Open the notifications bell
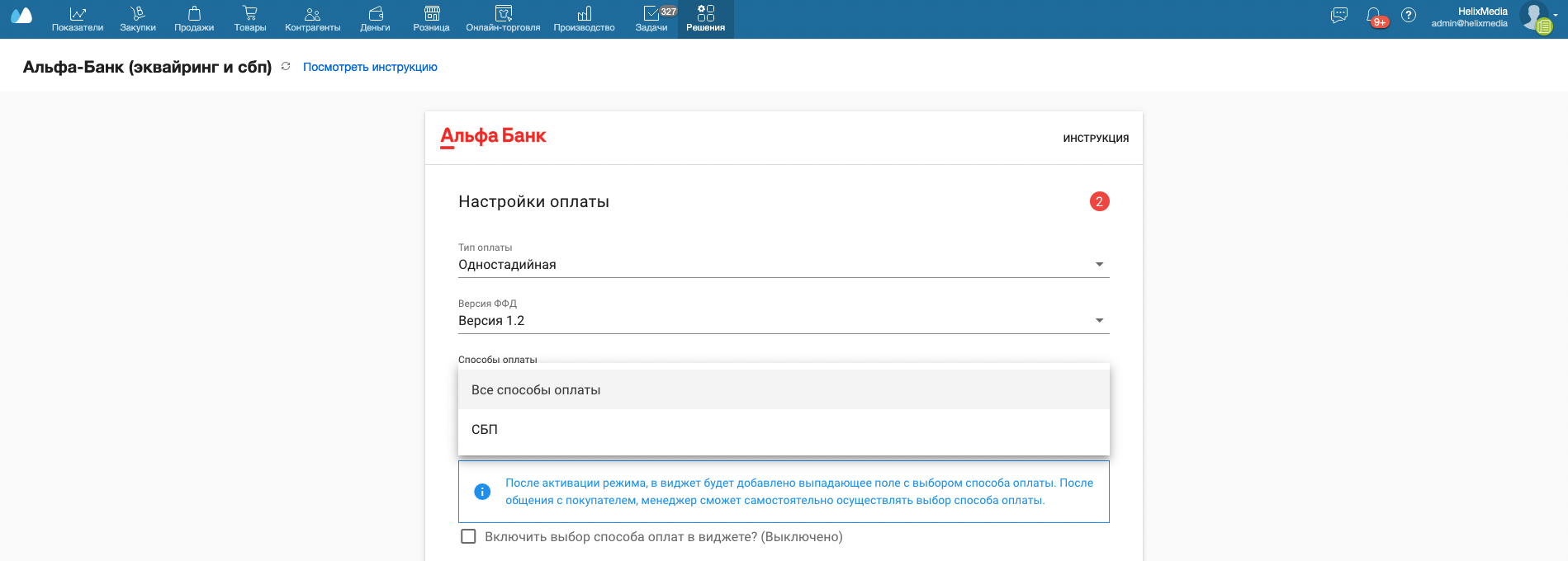The image size is (1568, 561). click(x=1374, y=16)
